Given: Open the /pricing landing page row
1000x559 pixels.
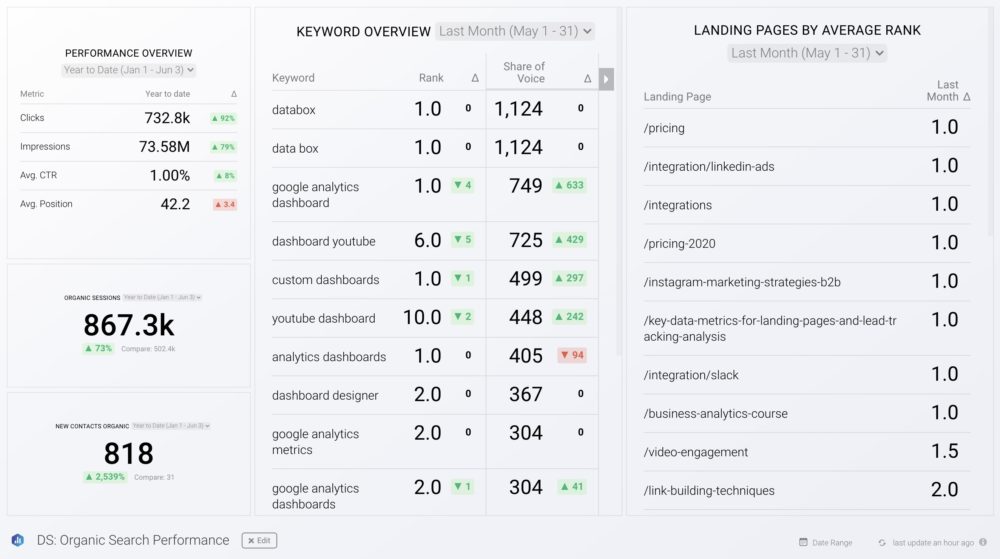Looking at the screenshot, I should point(665,128).
